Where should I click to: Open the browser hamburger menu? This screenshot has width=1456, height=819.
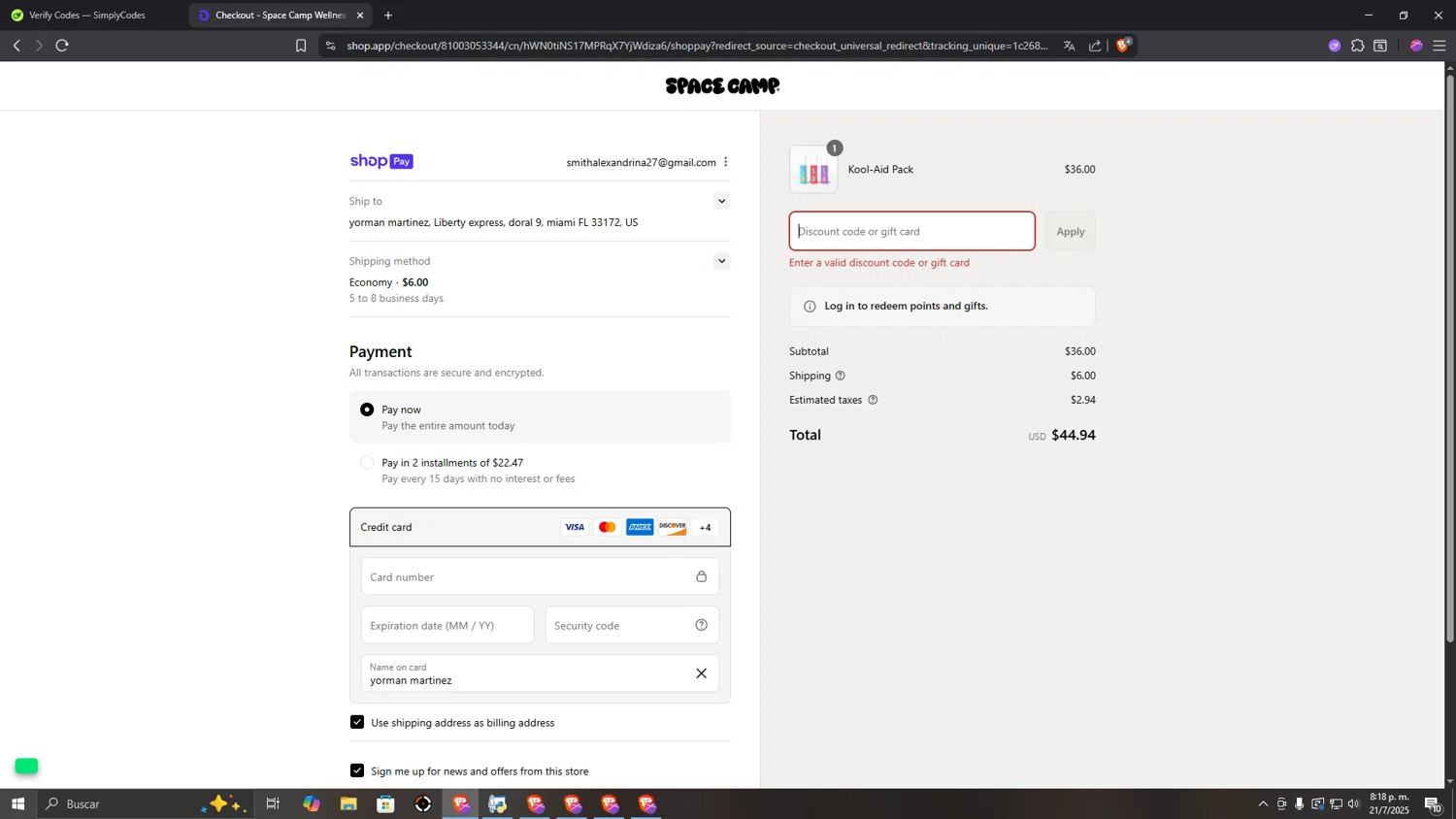coord(1439,46)
